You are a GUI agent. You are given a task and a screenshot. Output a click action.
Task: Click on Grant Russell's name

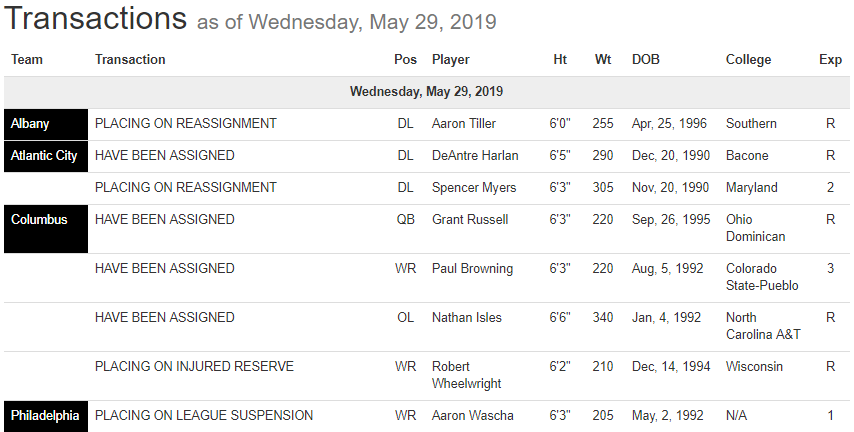click(470, 220)
